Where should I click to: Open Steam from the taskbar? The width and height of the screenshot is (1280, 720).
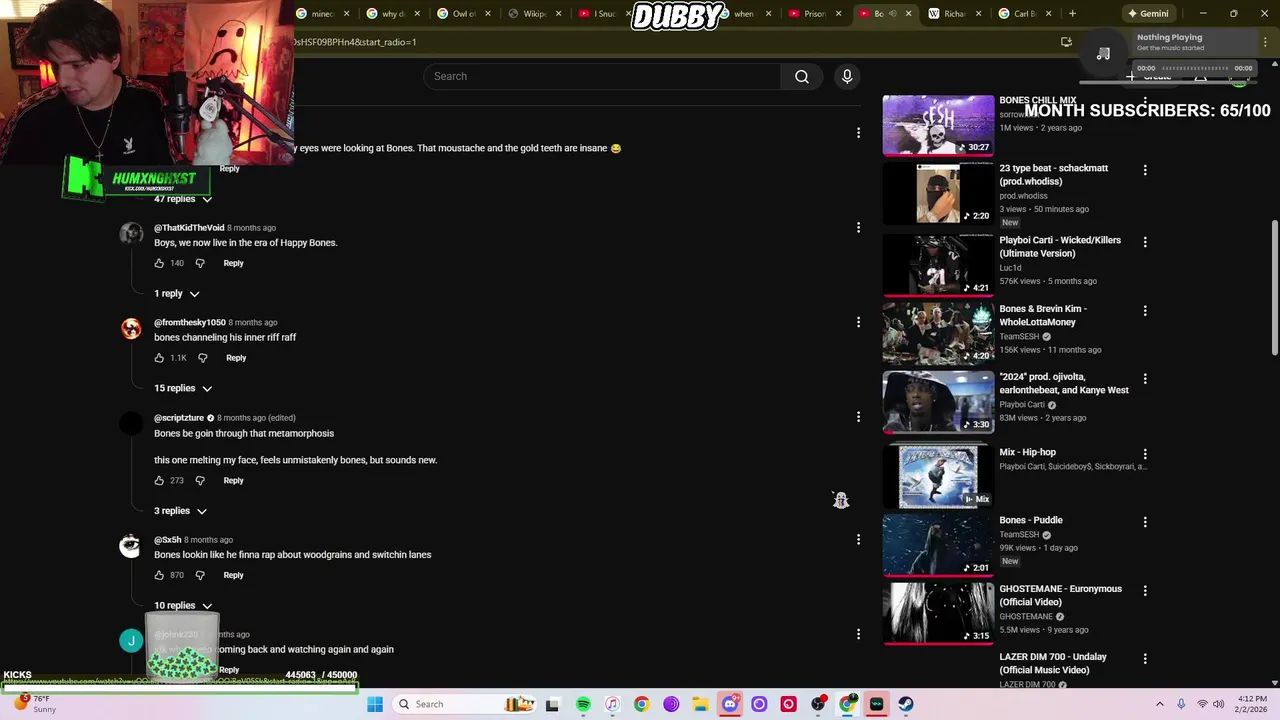pos(906,704)
